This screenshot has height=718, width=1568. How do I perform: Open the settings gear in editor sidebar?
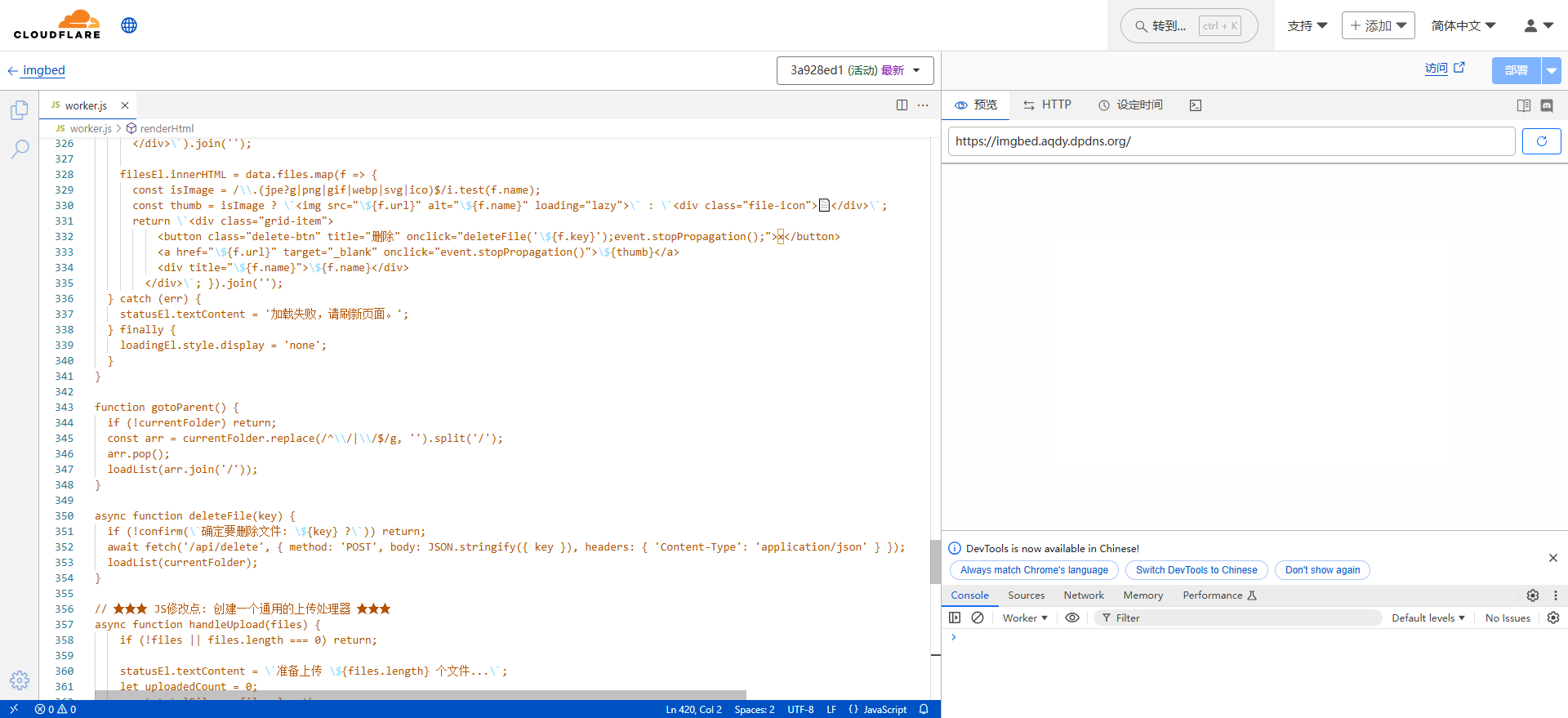(x=20, y=680)
